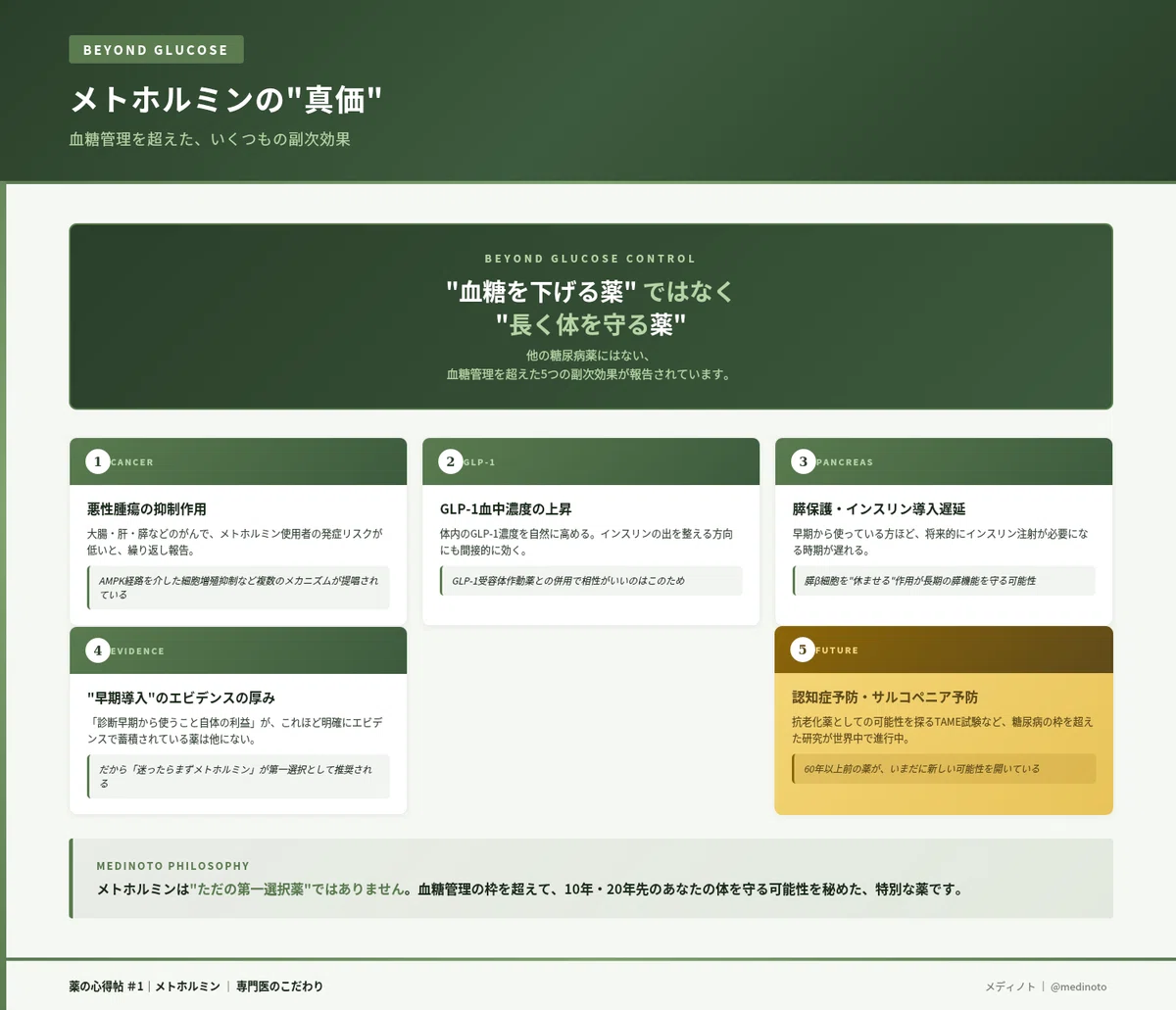Click heading 認知症予防・サルコペニア予防
This screenshot has height=1010, width=1176.
tap(885, 697)
